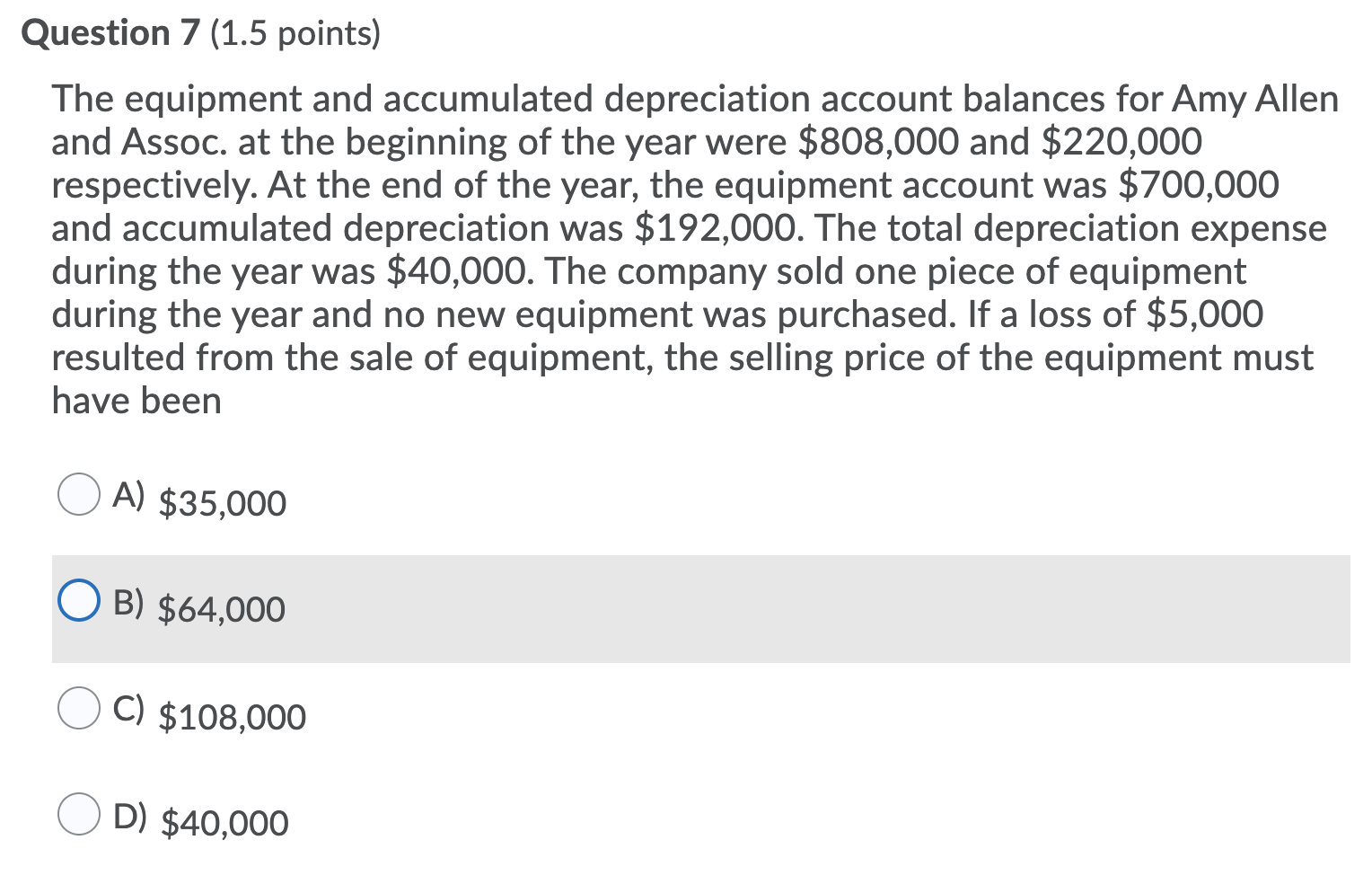
Task: Click the $108,000 answer label
Action: click(231, 717)
